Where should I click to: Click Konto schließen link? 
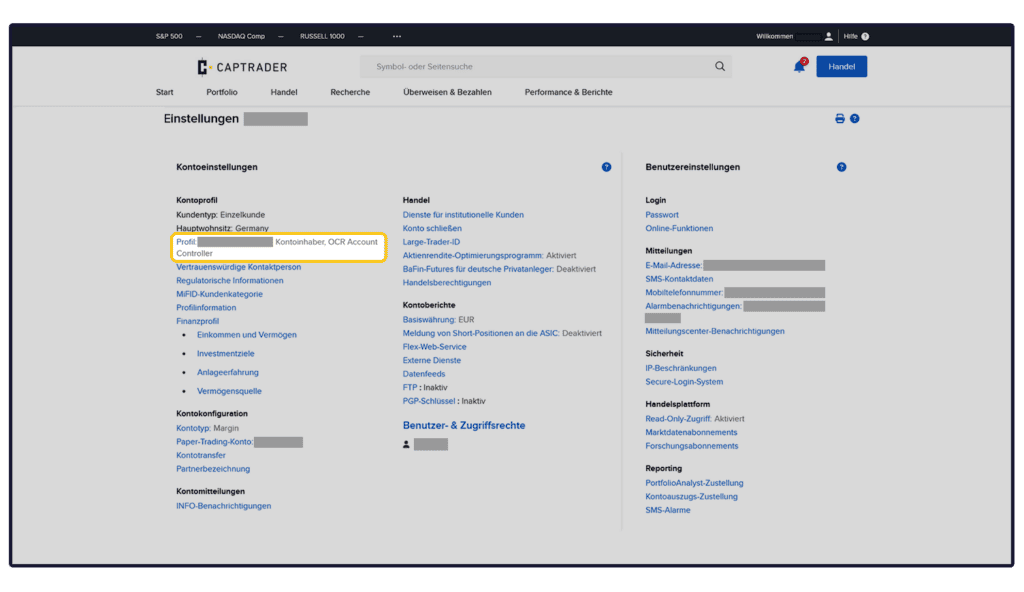pyautogui.click(x=432, y=228)
